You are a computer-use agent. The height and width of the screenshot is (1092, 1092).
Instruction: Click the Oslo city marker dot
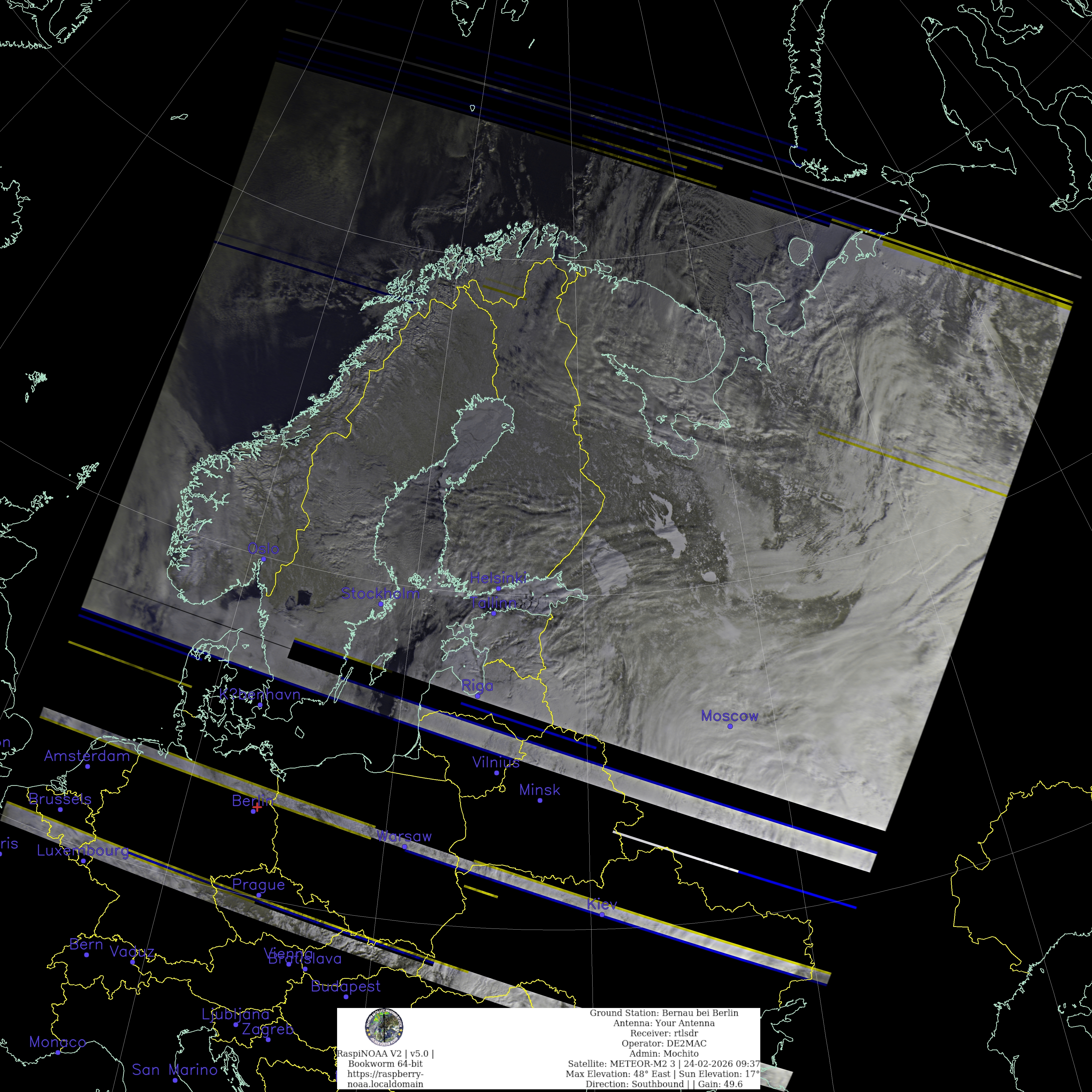(264, 559)
